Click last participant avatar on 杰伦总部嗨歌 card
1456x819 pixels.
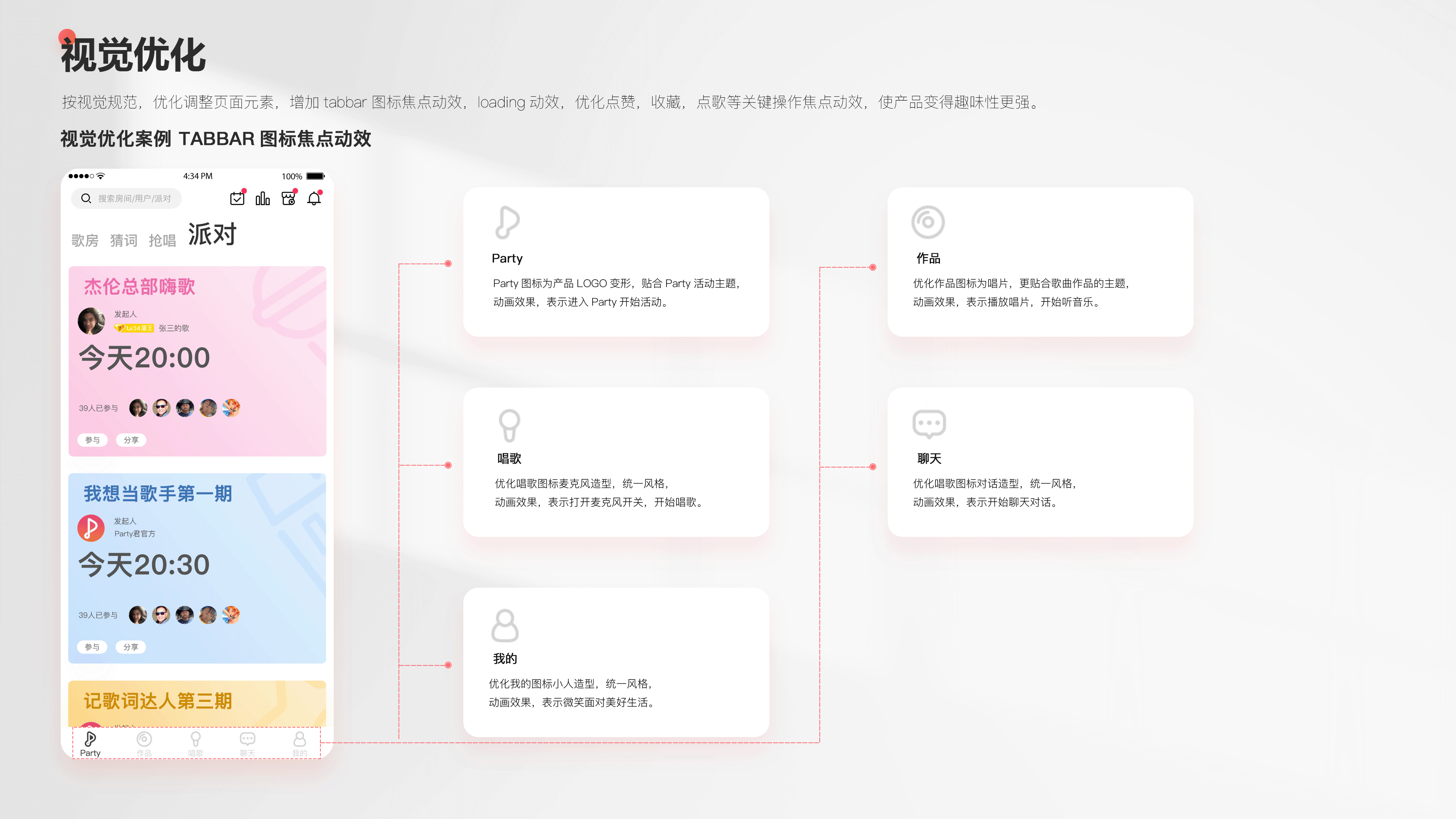(231, 408)
